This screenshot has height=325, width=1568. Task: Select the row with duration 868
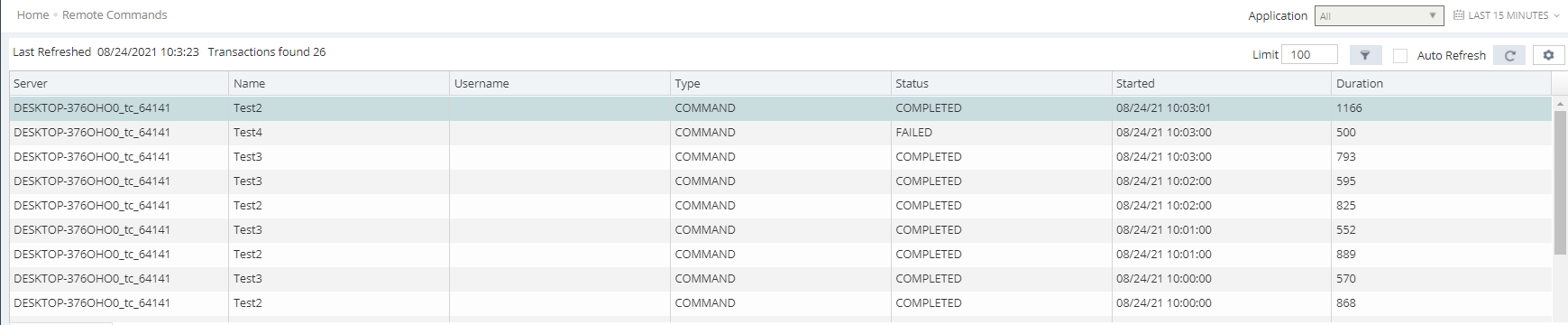[781, 302]
